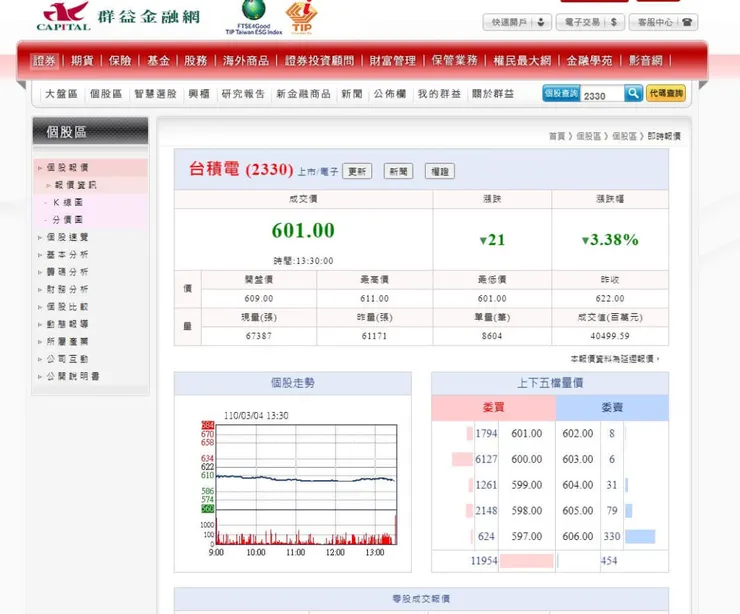Viewport: 740px width, 614px height.
Task: Click the yellow 代碼查詢 button
Action: [666, 93]
